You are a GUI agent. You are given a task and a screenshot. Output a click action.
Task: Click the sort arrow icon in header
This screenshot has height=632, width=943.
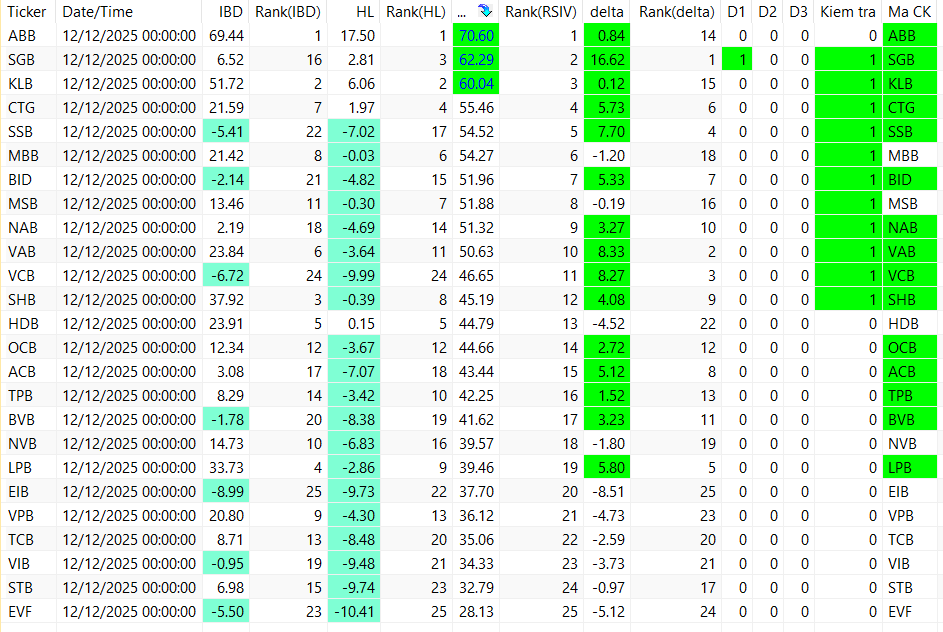pyautogui.click(x=485, y=11)
